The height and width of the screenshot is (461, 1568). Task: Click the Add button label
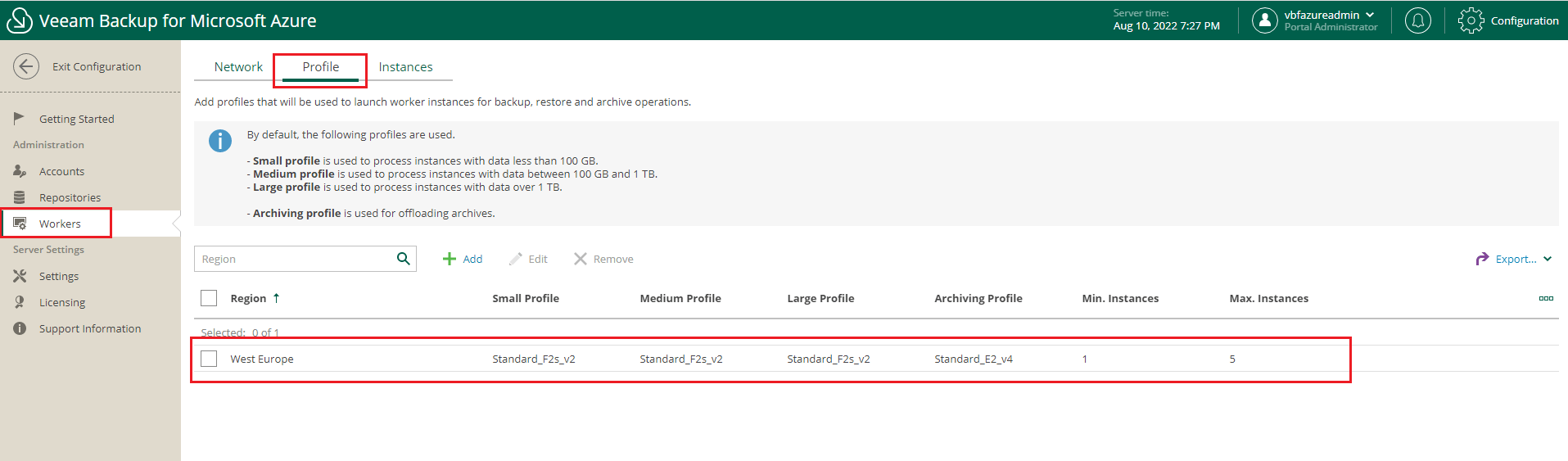coord(472,259)
